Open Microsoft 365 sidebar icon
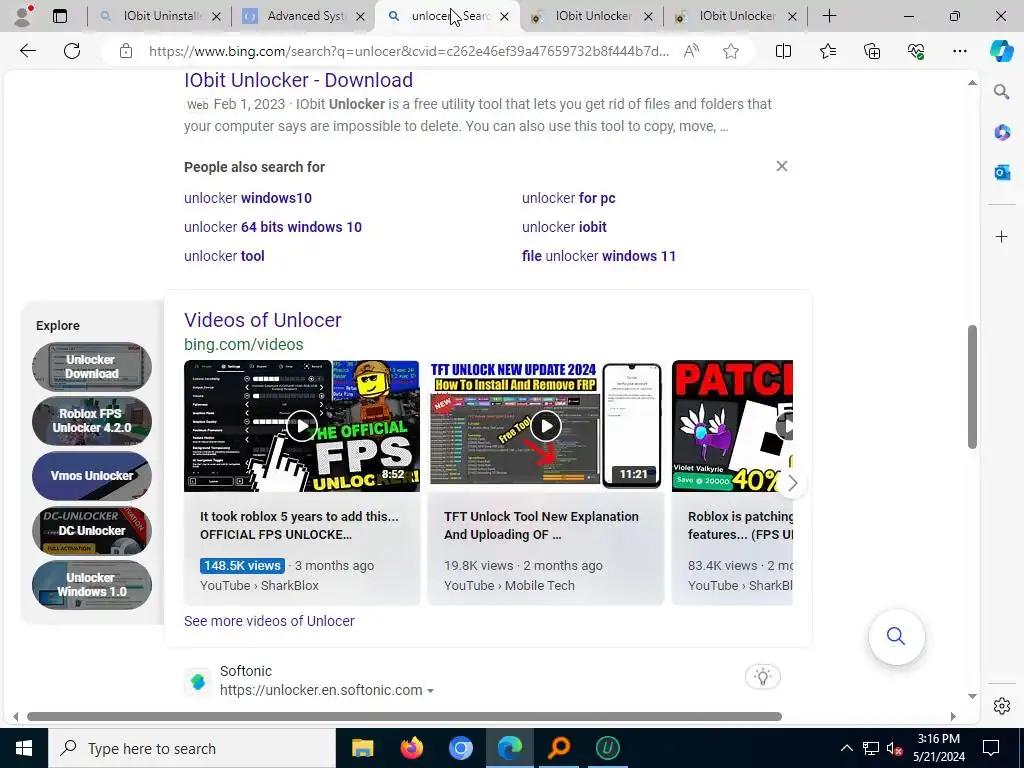 tap(1002, 133)
